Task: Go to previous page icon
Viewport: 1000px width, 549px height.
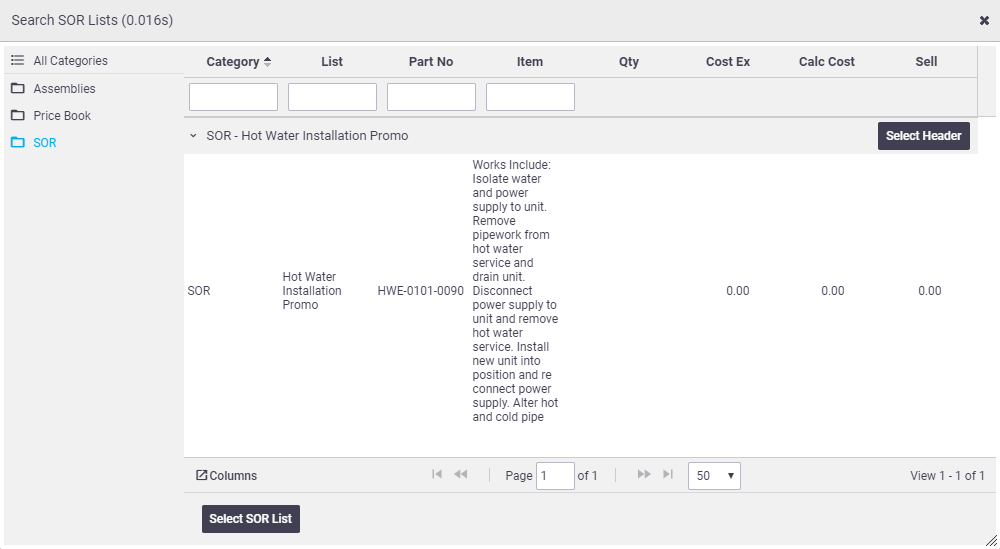Action: (x=460, y=474)
